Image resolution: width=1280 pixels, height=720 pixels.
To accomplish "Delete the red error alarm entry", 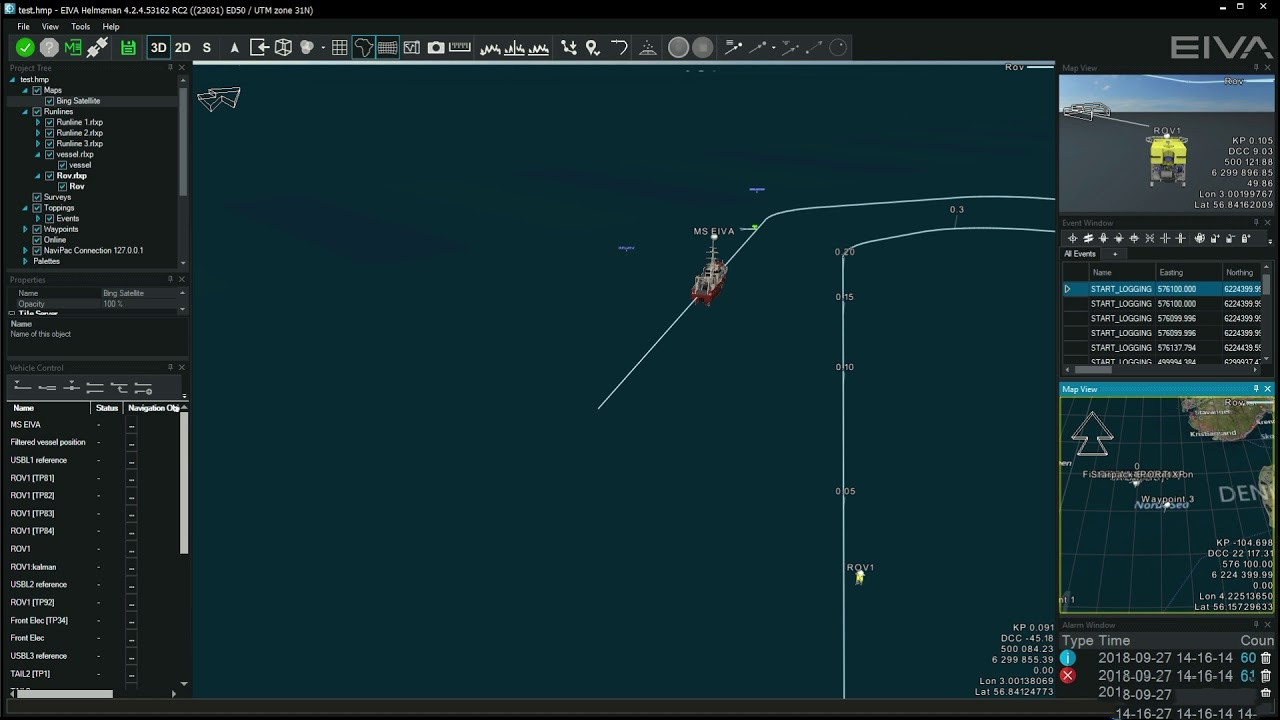I will point(1266,676).
